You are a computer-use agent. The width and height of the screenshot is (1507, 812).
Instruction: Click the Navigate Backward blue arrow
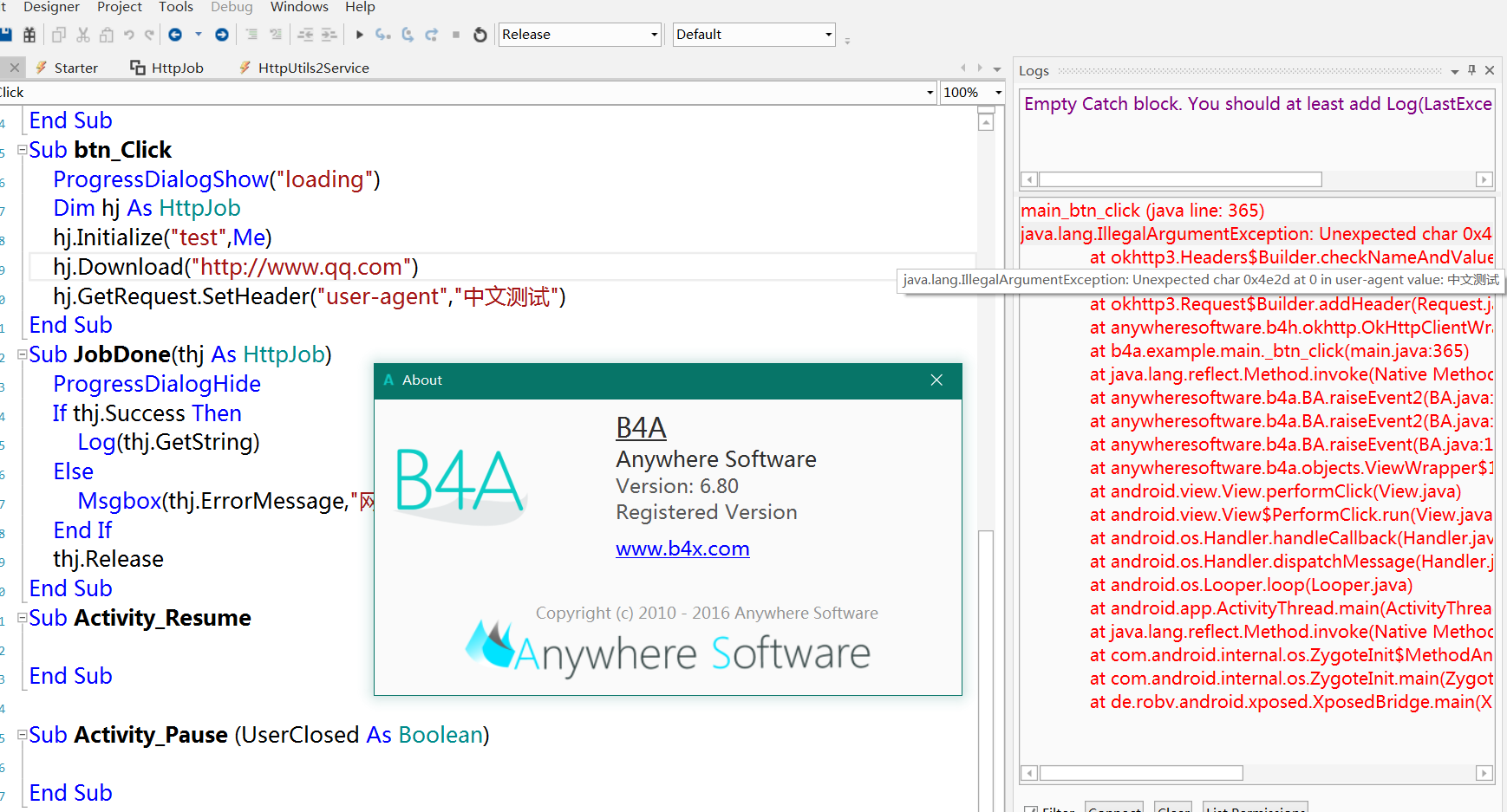point(175,35)
